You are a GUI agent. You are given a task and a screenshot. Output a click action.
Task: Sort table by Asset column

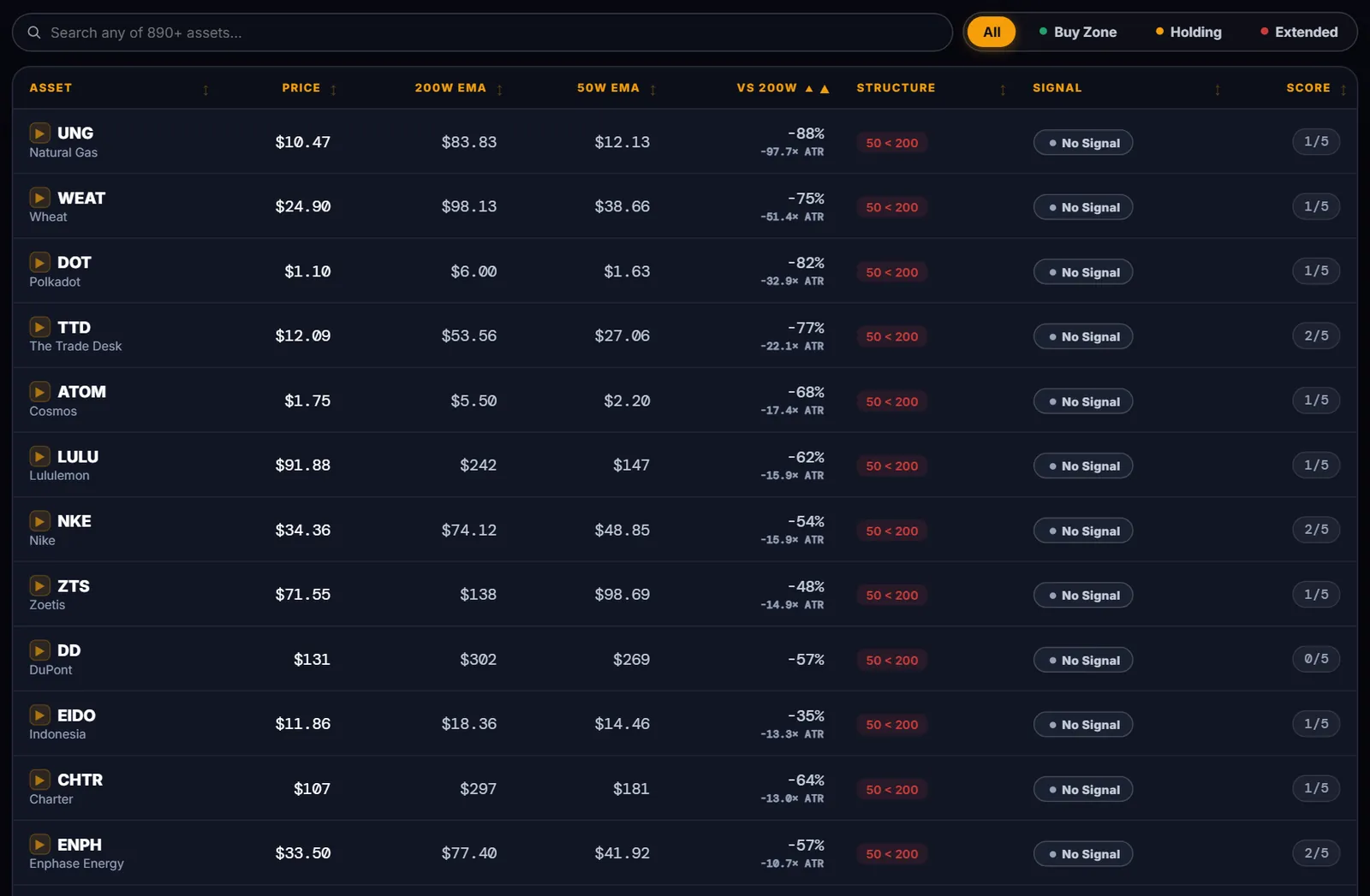(51, 88)
